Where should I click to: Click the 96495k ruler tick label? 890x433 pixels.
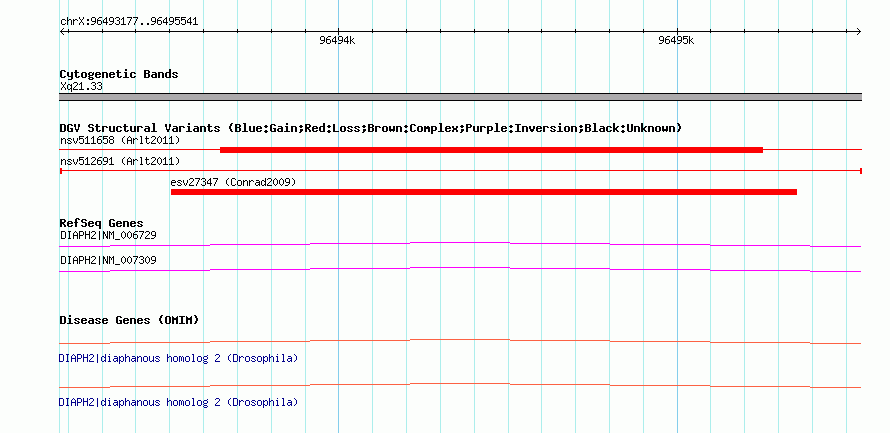pos(677,40)
